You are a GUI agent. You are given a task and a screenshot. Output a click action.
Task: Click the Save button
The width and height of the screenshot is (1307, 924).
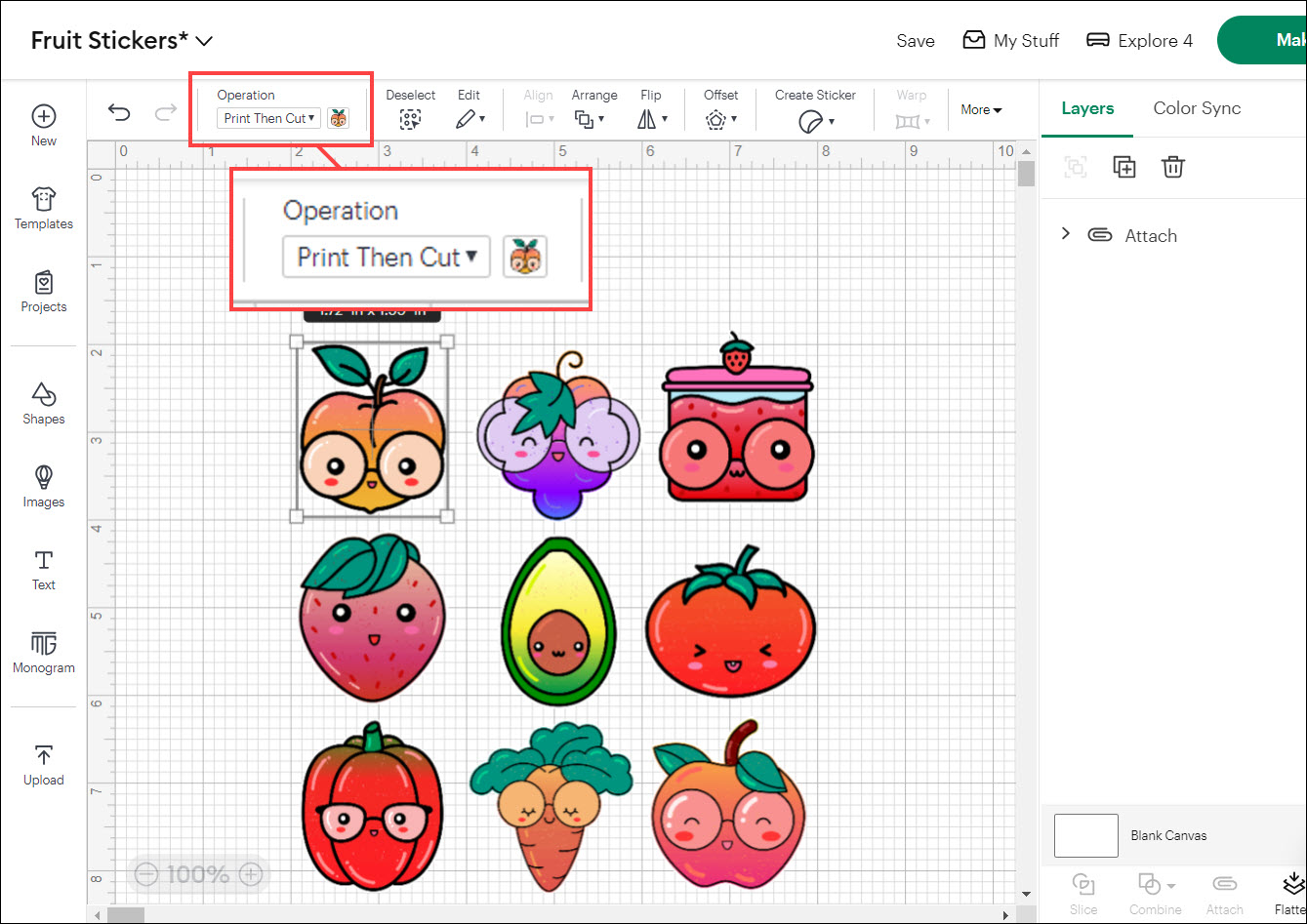coord(916,41)
